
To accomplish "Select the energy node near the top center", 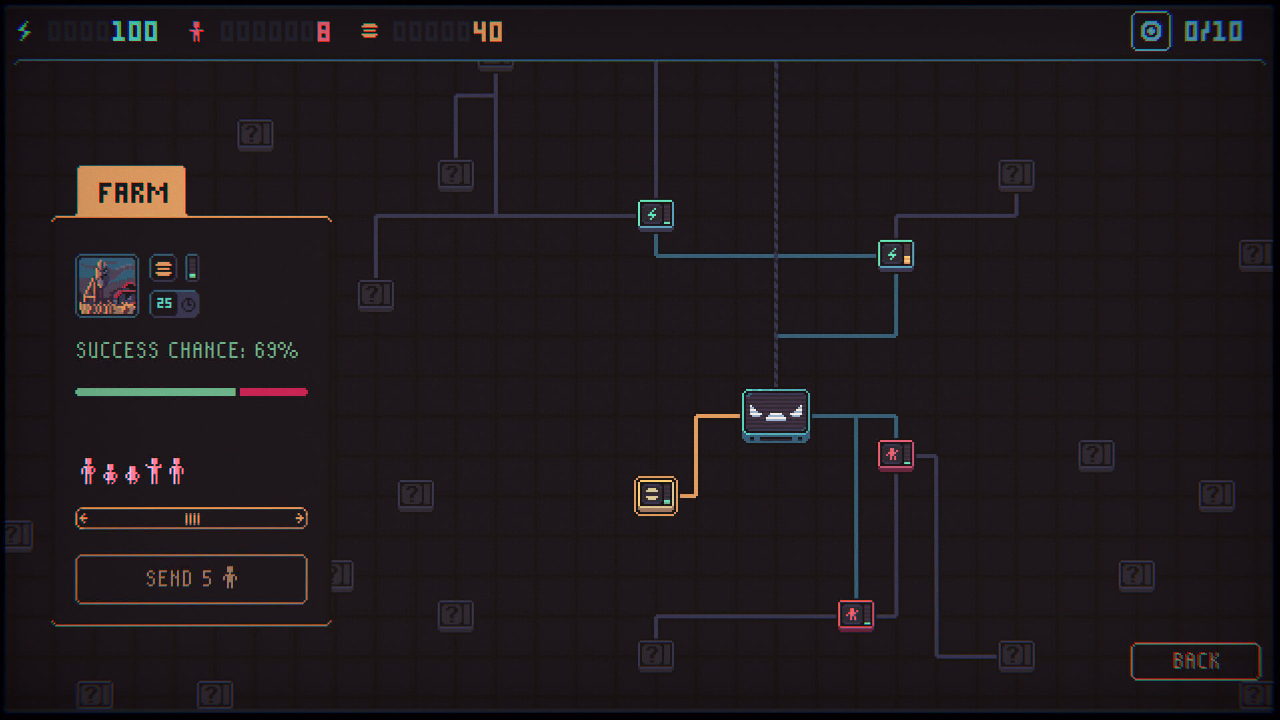I will pyautogui.click(x=656, y=213).
